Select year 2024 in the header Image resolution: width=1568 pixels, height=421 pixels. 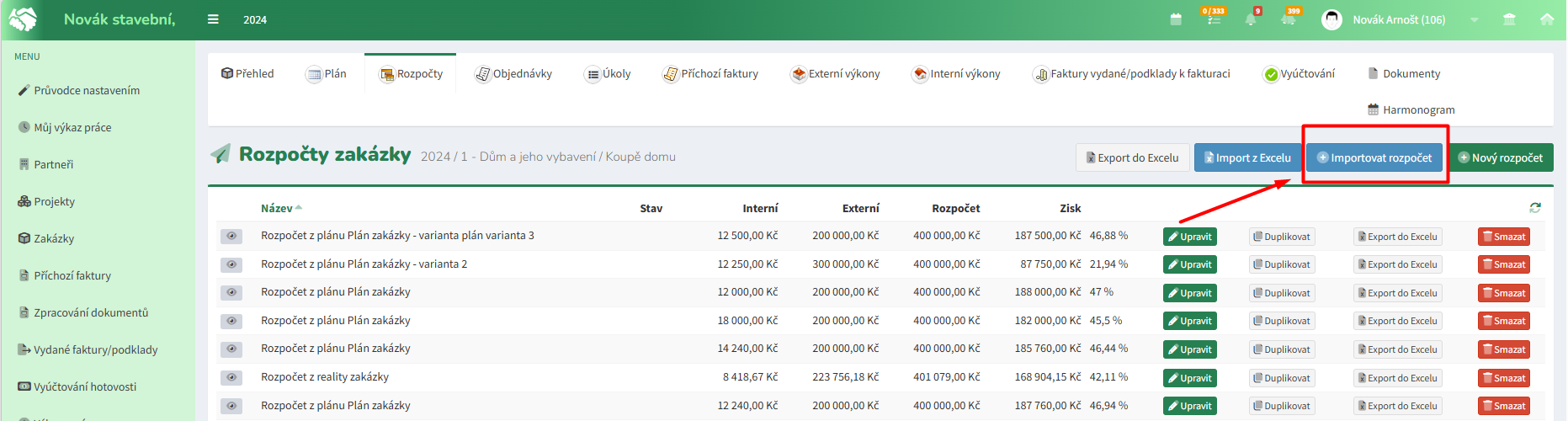click(x=255, y=19)
